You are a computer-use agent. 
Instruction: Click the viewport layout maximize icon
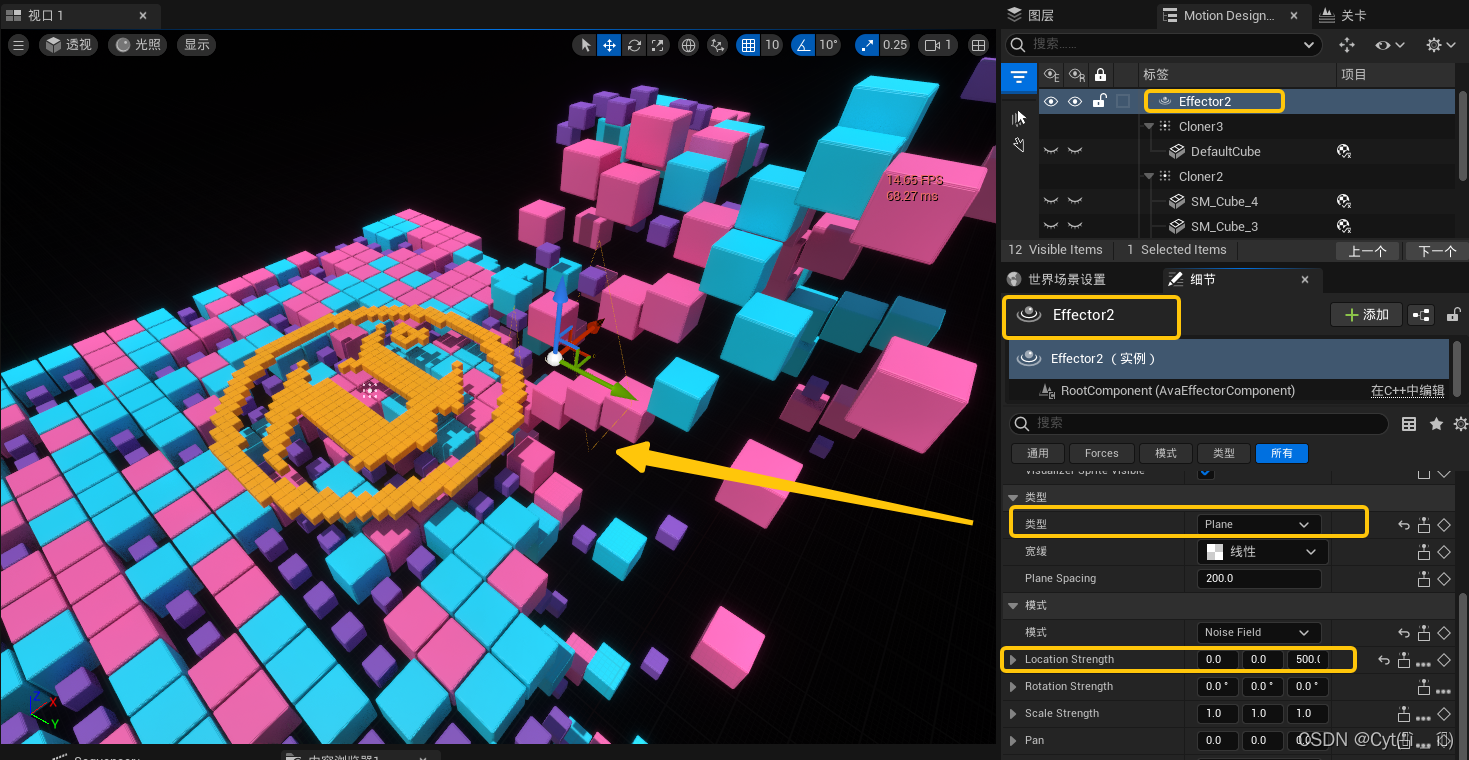tap(979, 45)
